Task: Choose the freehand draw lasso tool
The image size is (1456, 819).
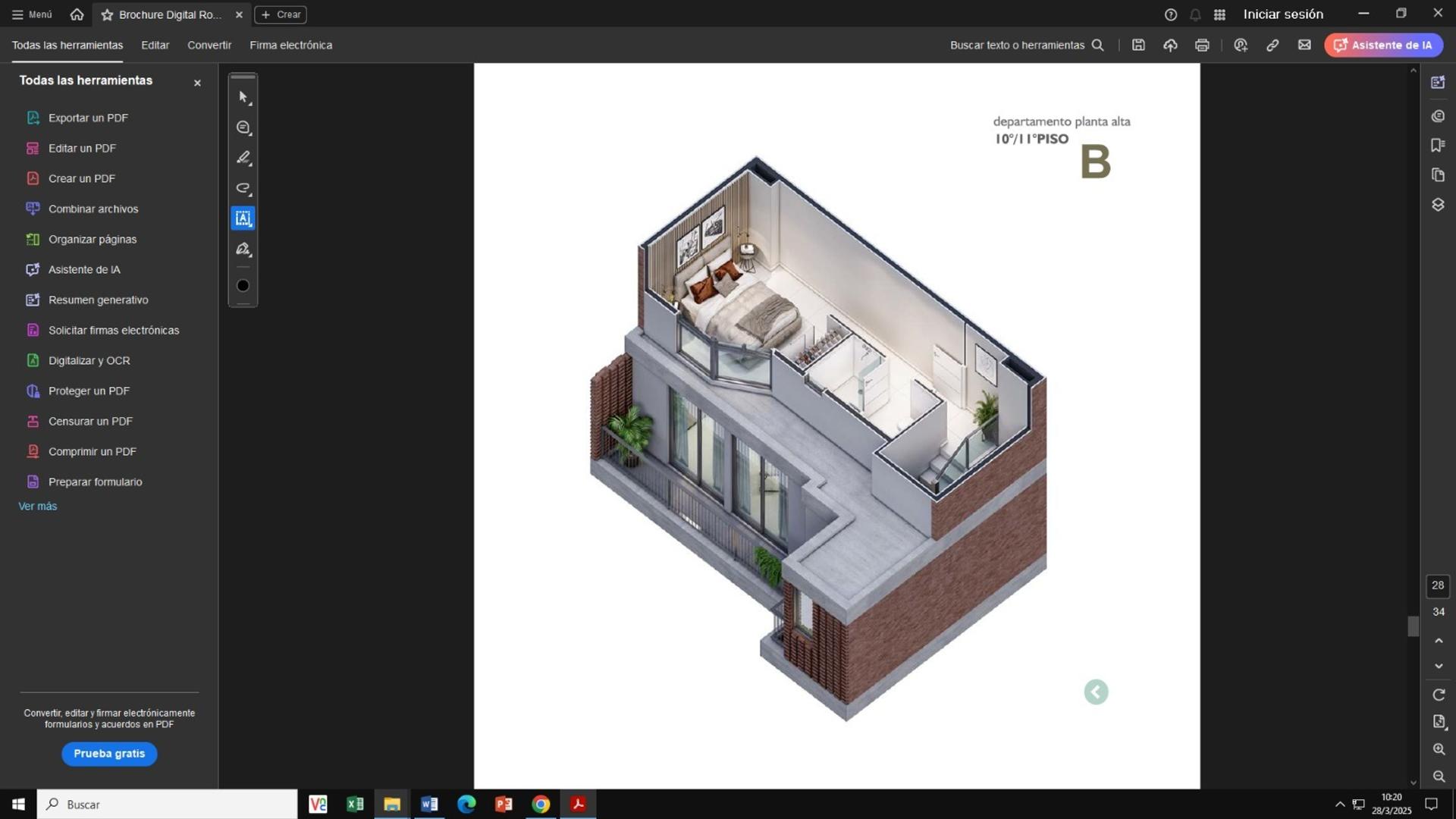Action: pos(243,188)
